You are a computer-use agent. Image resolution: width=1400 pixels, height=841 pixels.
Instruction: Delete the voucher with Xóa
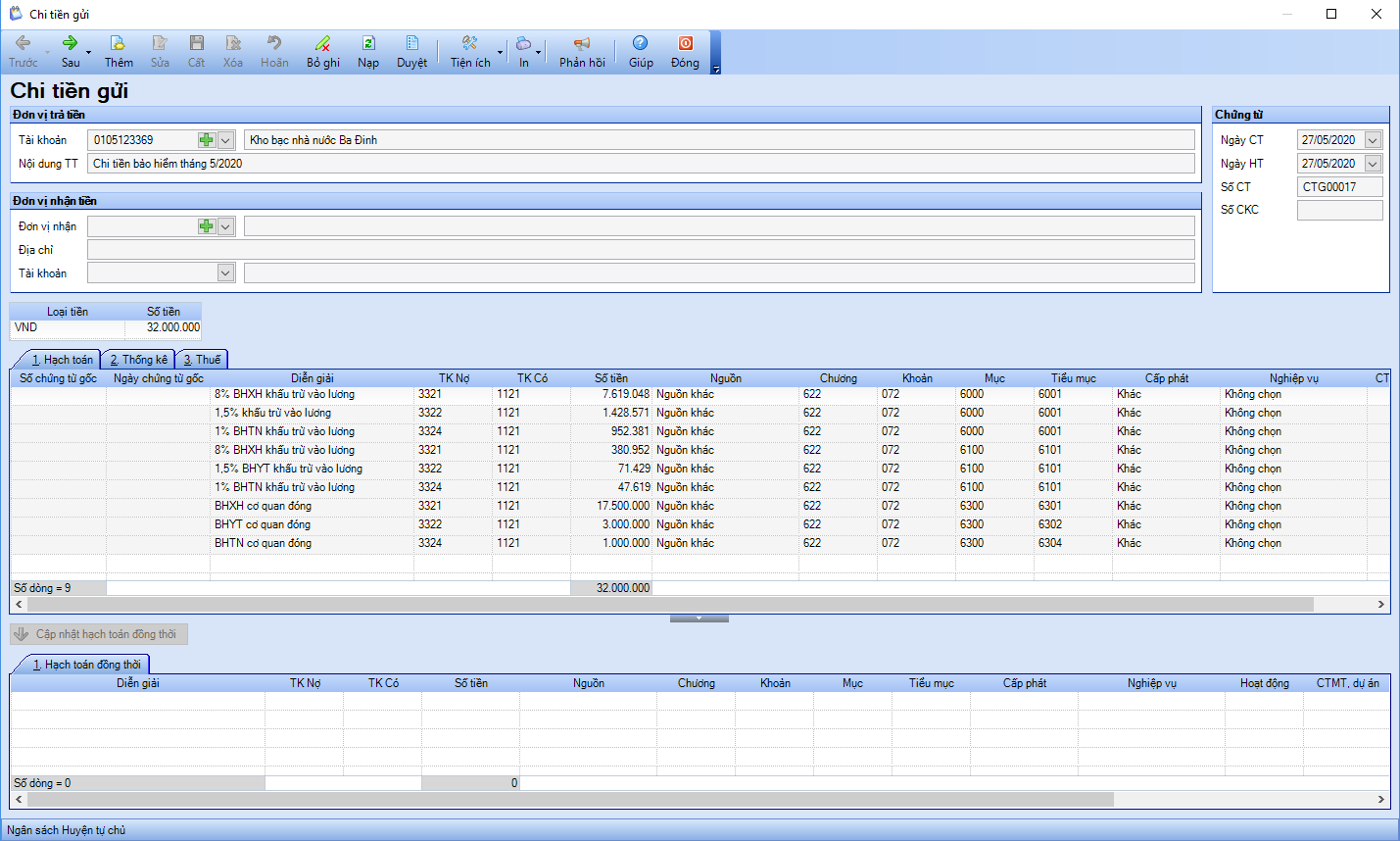(x=233, y=52)
